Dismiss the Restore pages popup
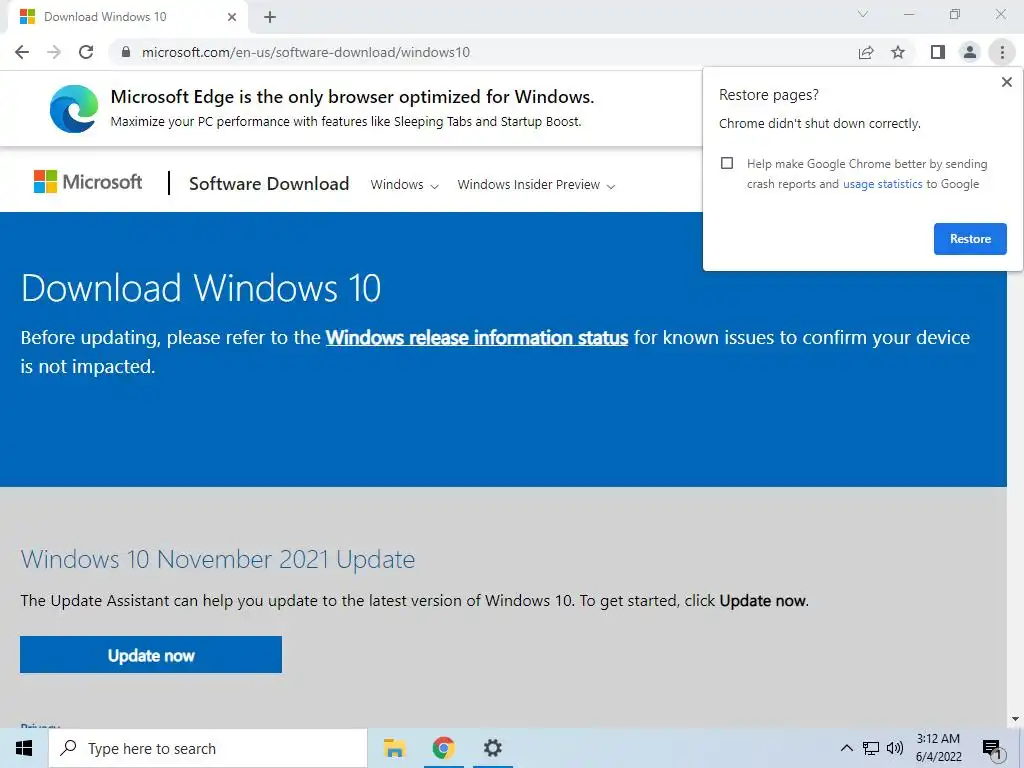 (1006, 82)
